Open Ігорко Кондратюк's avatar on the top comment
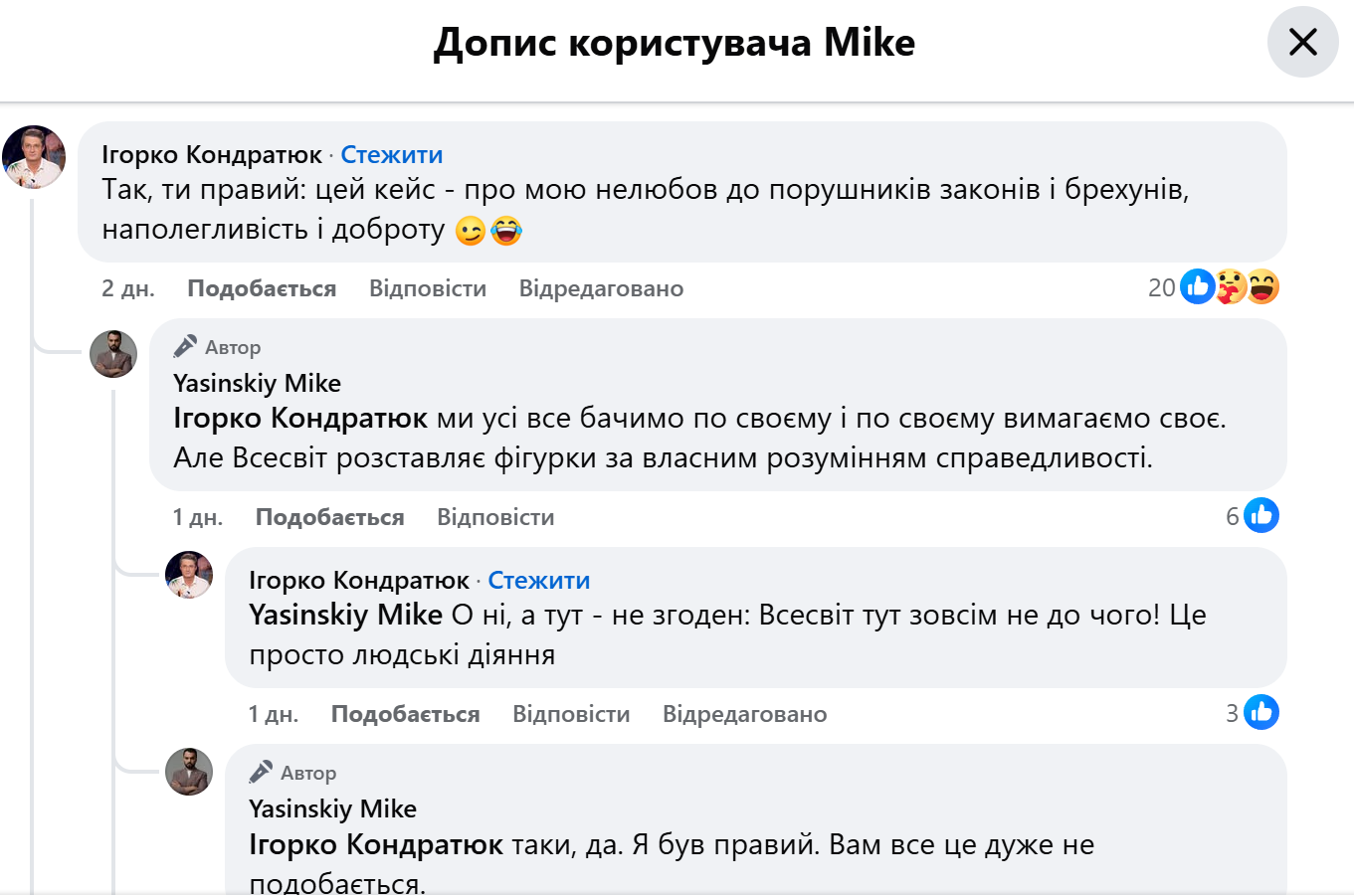Image resolution: width=1354 pixels, height=896 pixels. point(34,157)
